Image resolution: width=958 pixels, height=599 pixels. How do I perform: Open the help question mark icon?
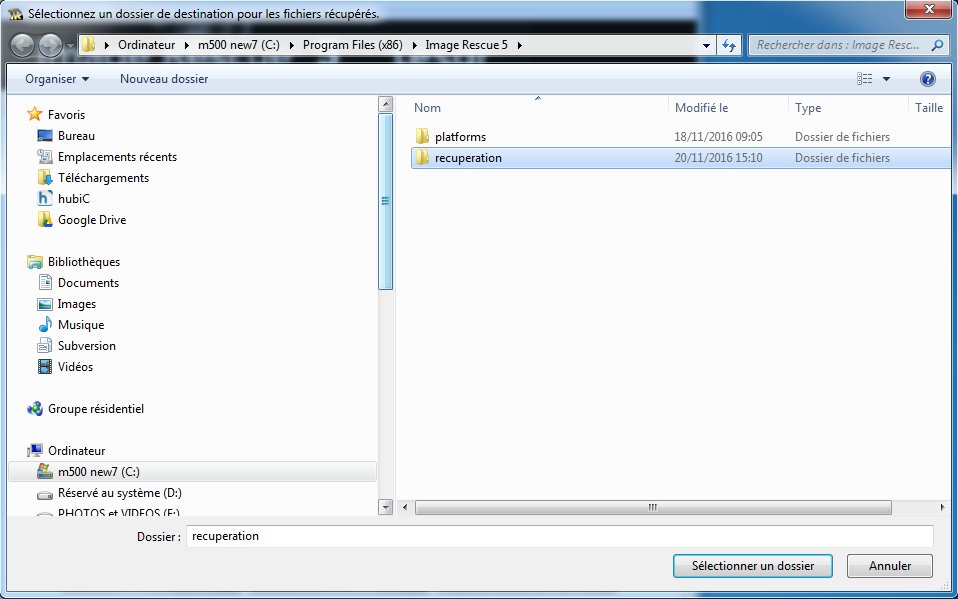tap(927, 79)
